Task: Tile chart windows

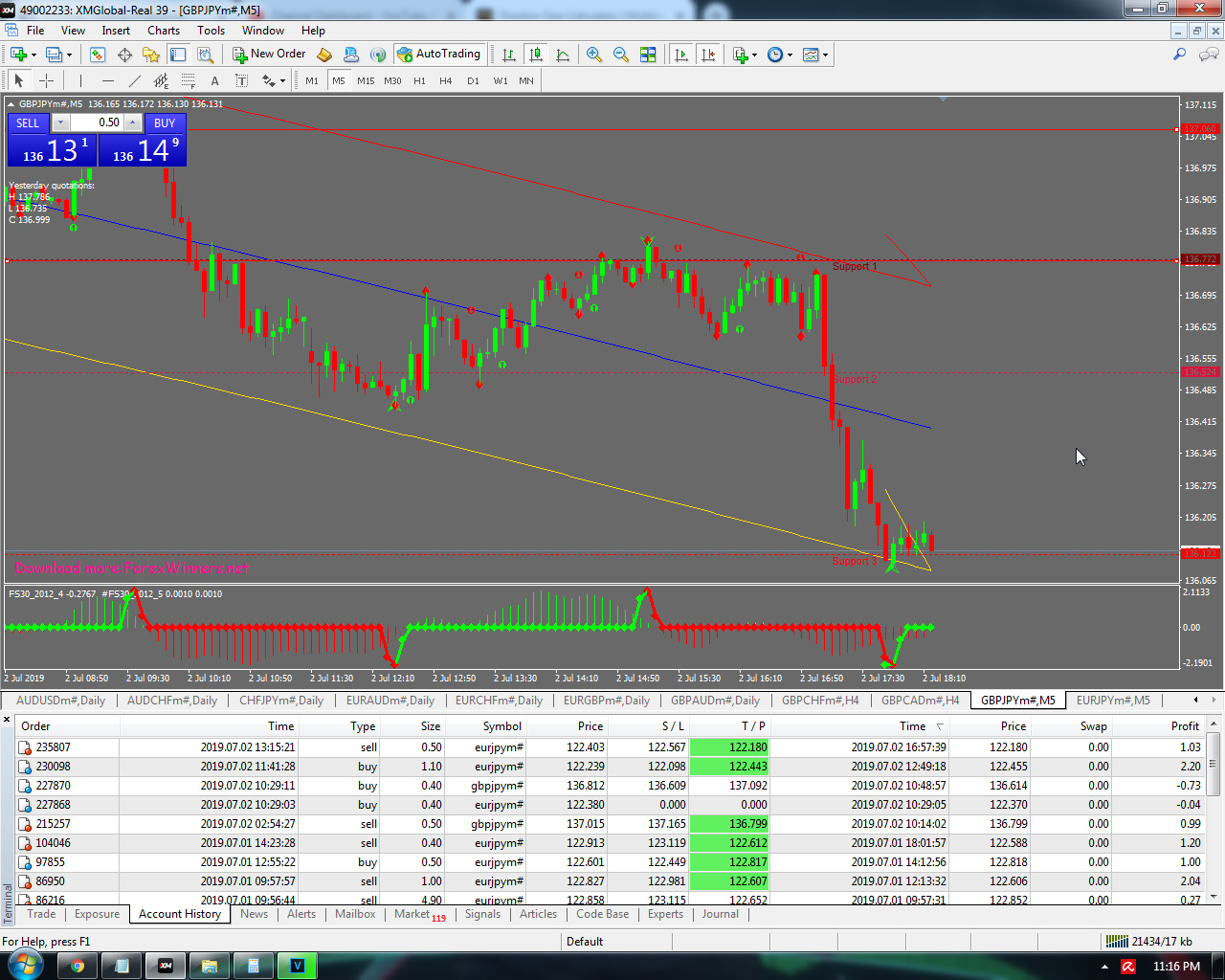Action: click(648, 55)
